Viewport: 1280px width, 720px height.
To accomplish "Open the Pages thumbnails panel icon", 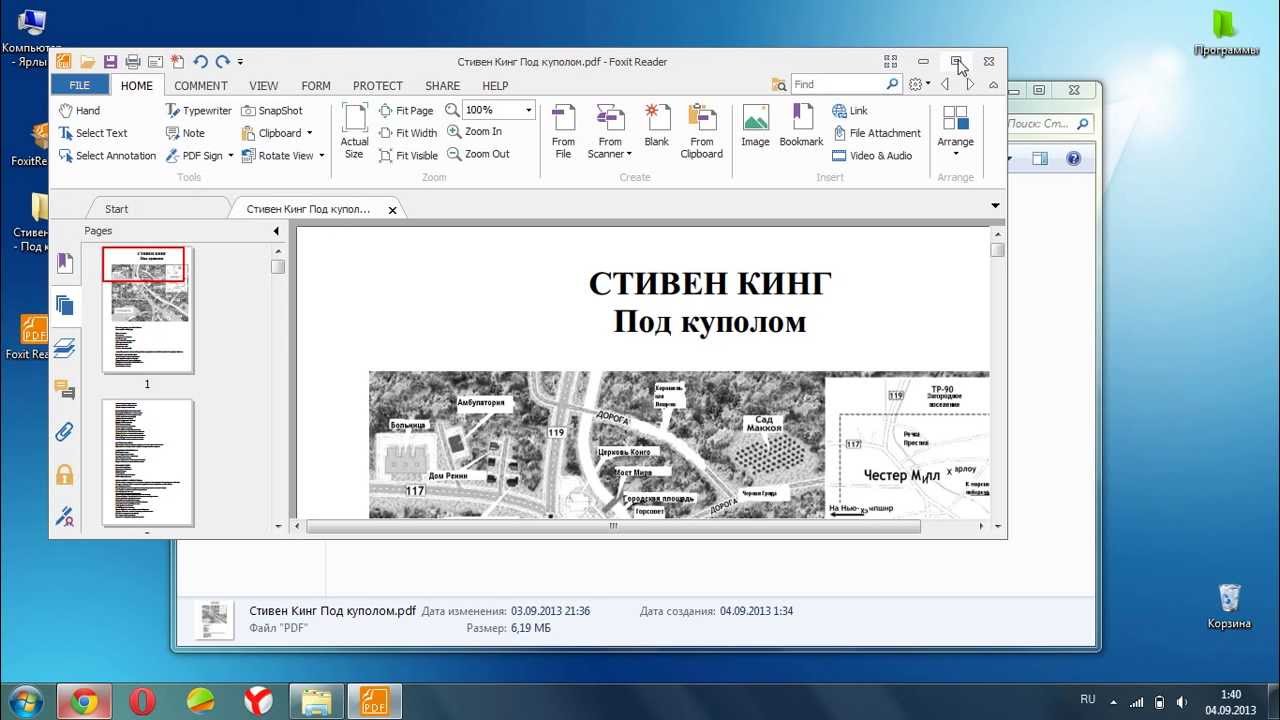I will (65, 305).
